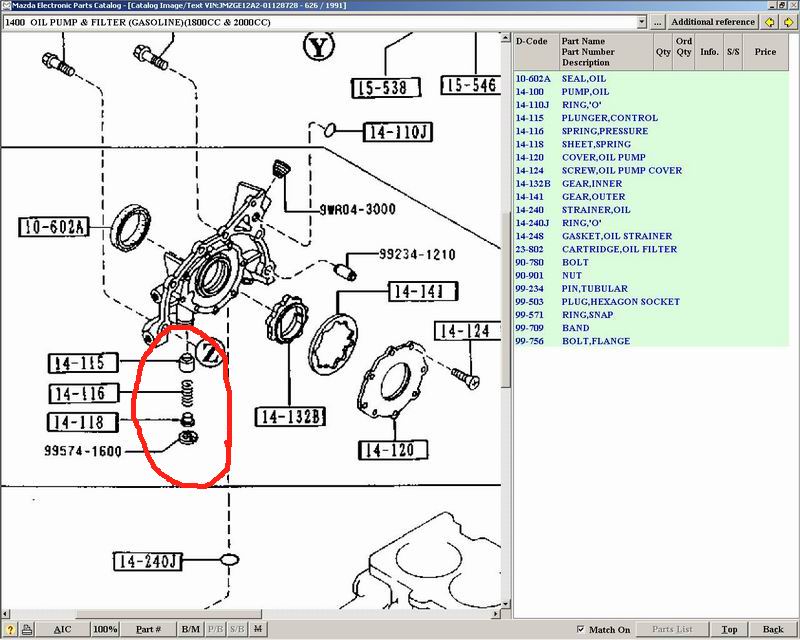800x640 pixels.
Task: Click part number 99574-1600 in diagram
Action: pos(83,451)
